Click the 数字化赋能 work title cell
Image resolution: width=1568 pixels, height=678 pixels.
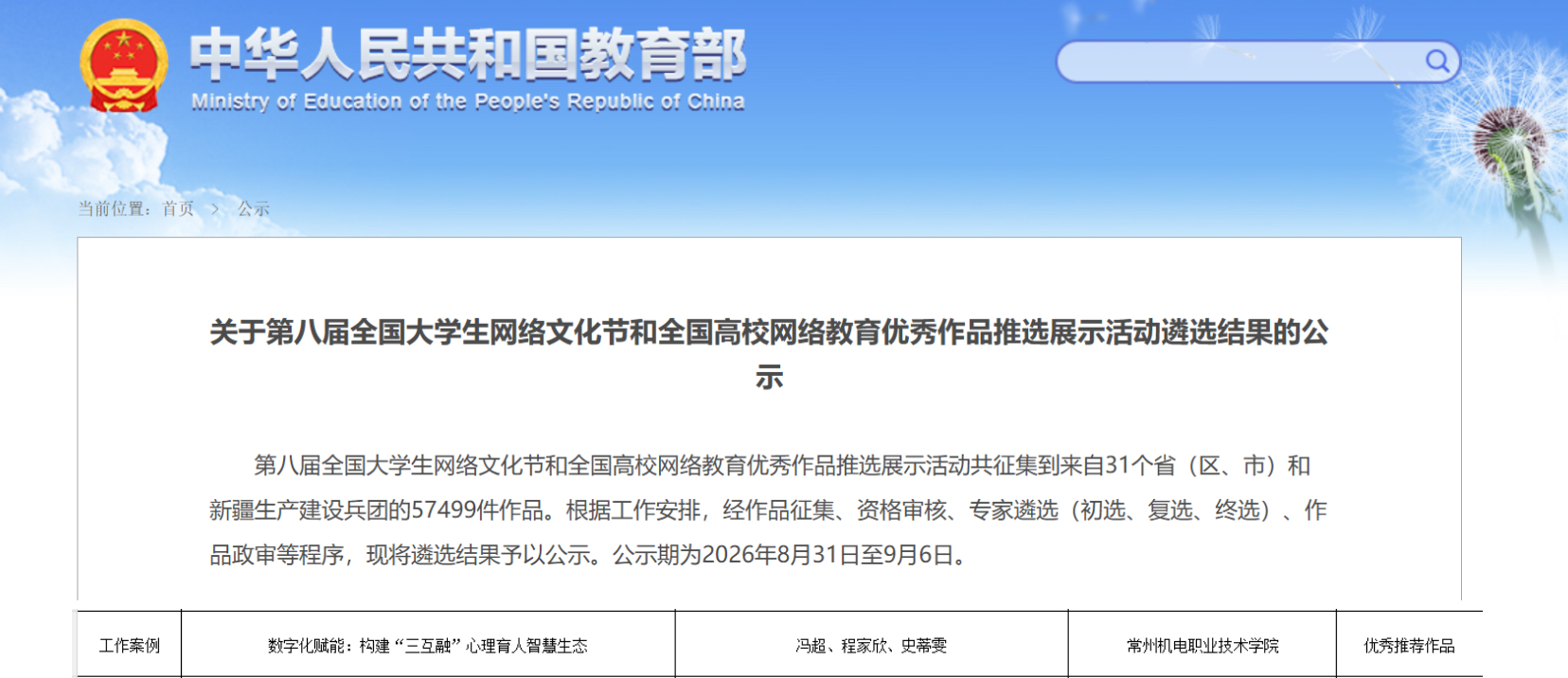pyautogui.click(x=428, y=645)
